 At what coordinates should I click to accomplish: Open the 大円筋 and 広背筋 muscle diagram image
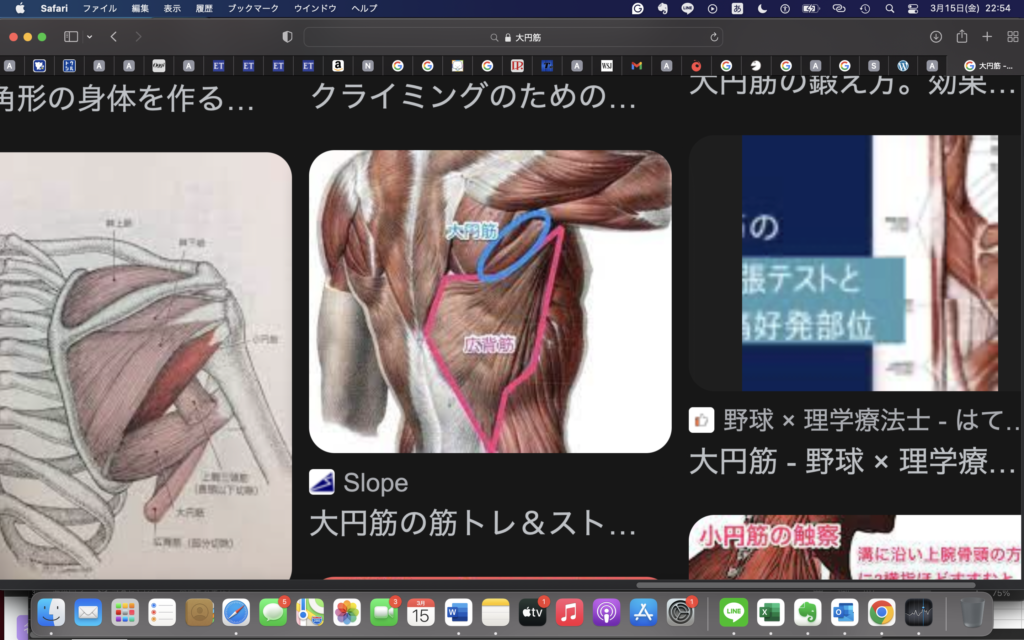490,301
